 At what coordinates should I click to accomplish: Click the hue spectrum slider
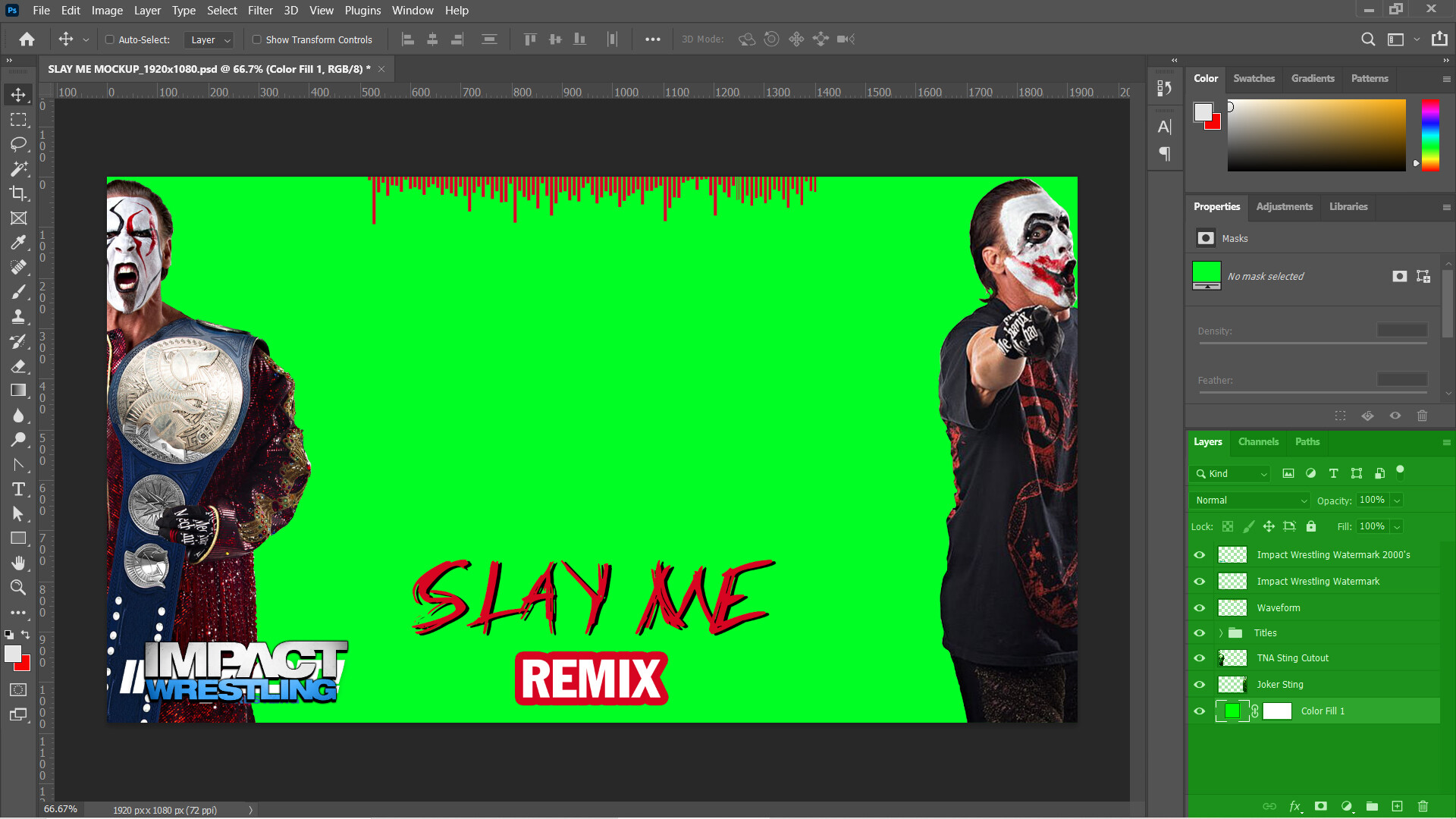pyautogui.click(x=1430, y=135)
